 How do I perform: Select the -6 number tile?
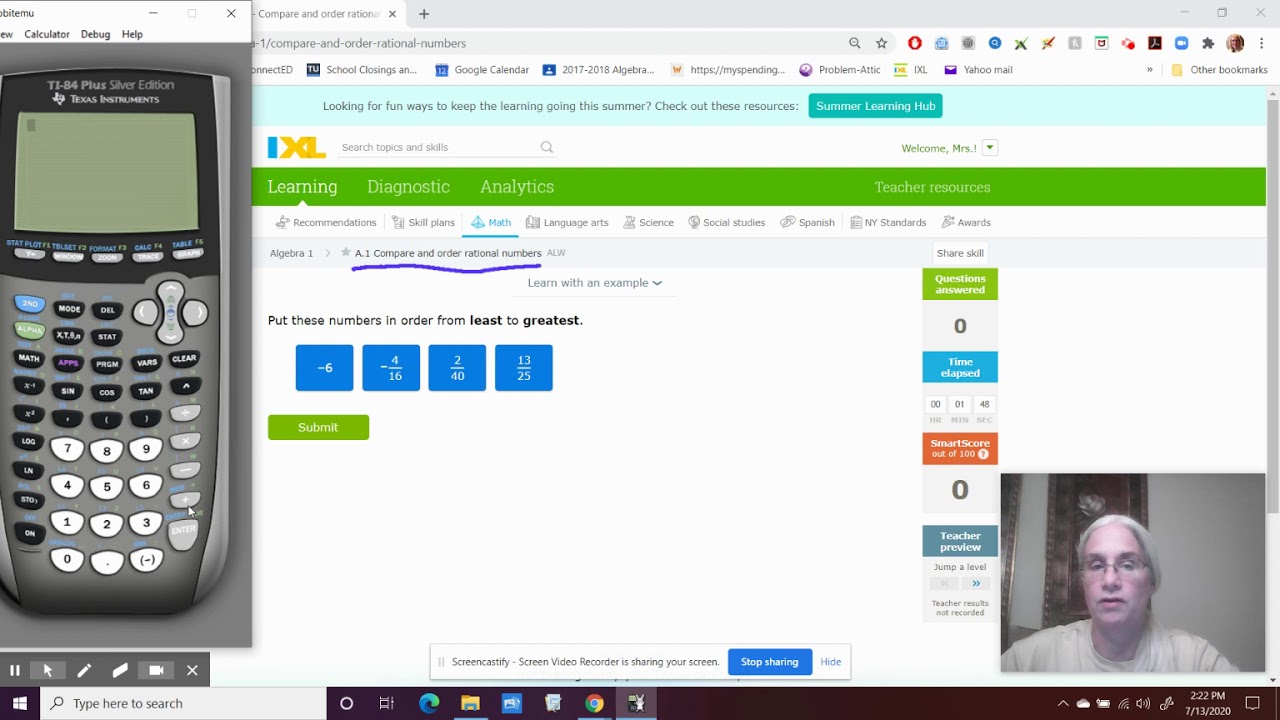point(324,368)
